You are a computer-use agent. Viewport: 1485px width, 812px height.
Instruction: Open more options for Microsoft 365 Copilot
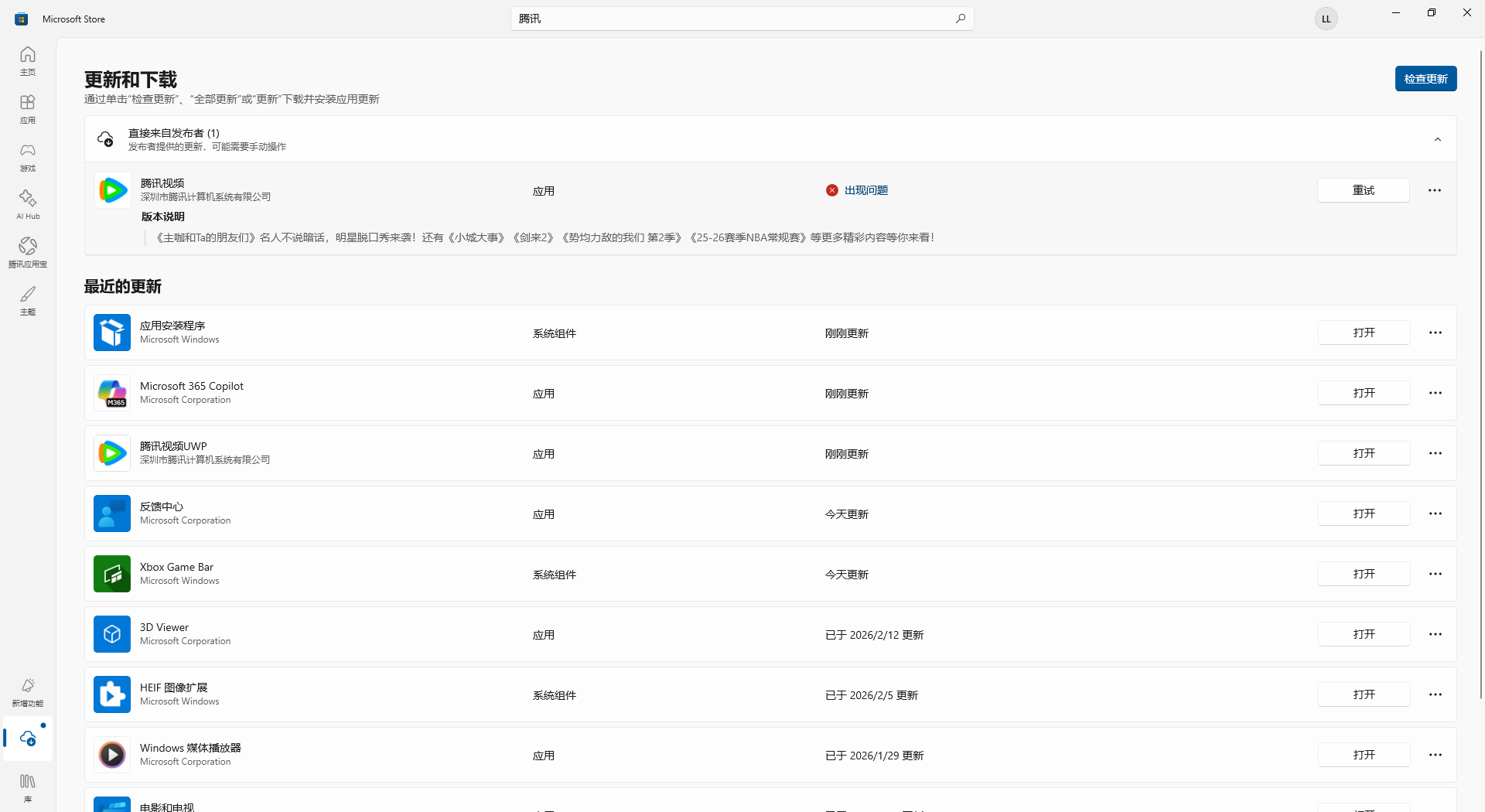(x=1435, y=393)
